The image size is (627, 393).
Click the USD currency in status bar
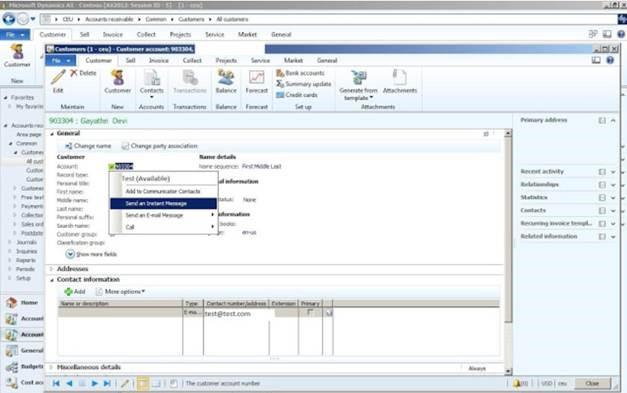click(546, 383)
